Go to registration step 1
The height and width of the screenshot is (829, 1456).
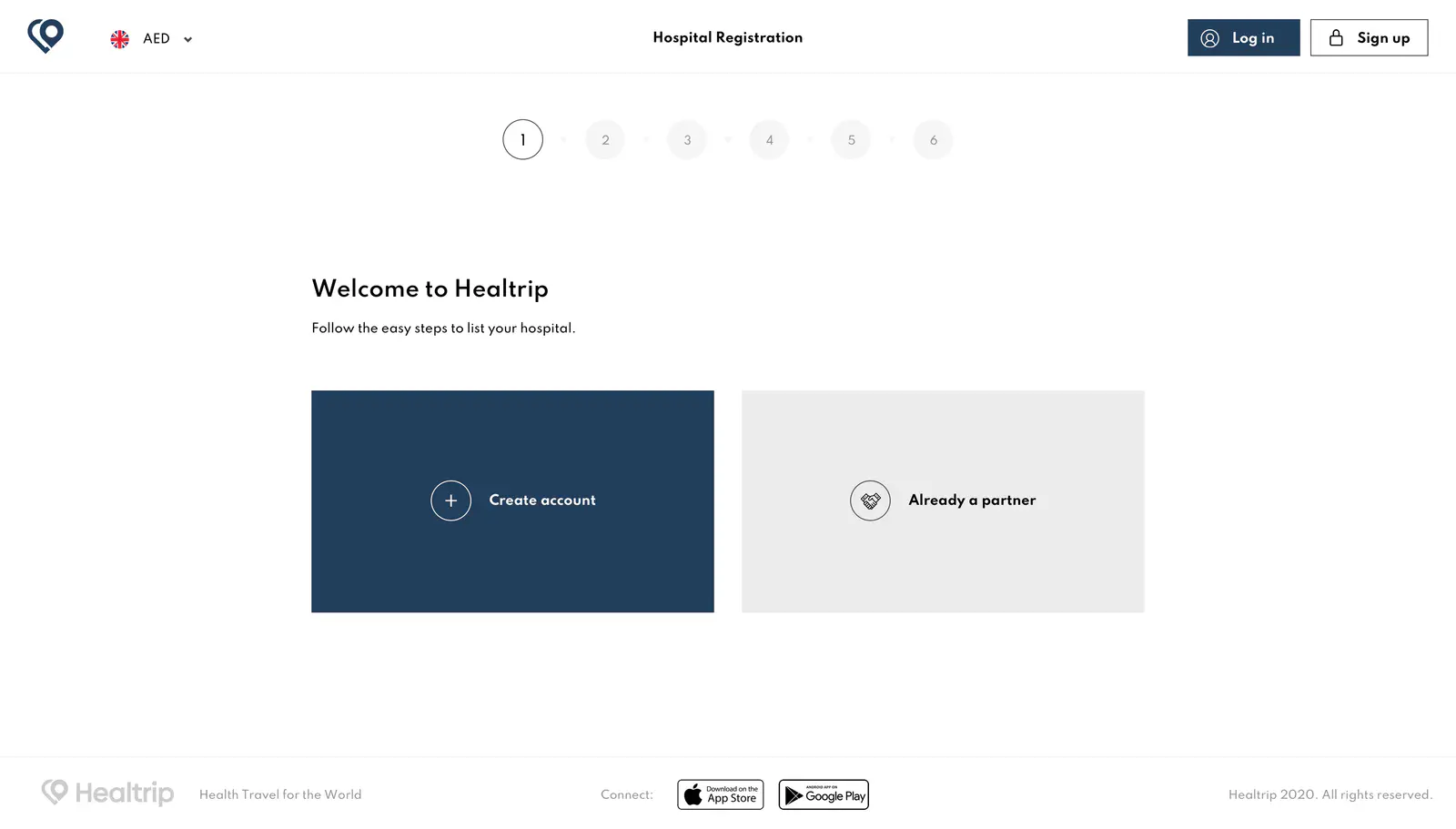tap(522, 140)
